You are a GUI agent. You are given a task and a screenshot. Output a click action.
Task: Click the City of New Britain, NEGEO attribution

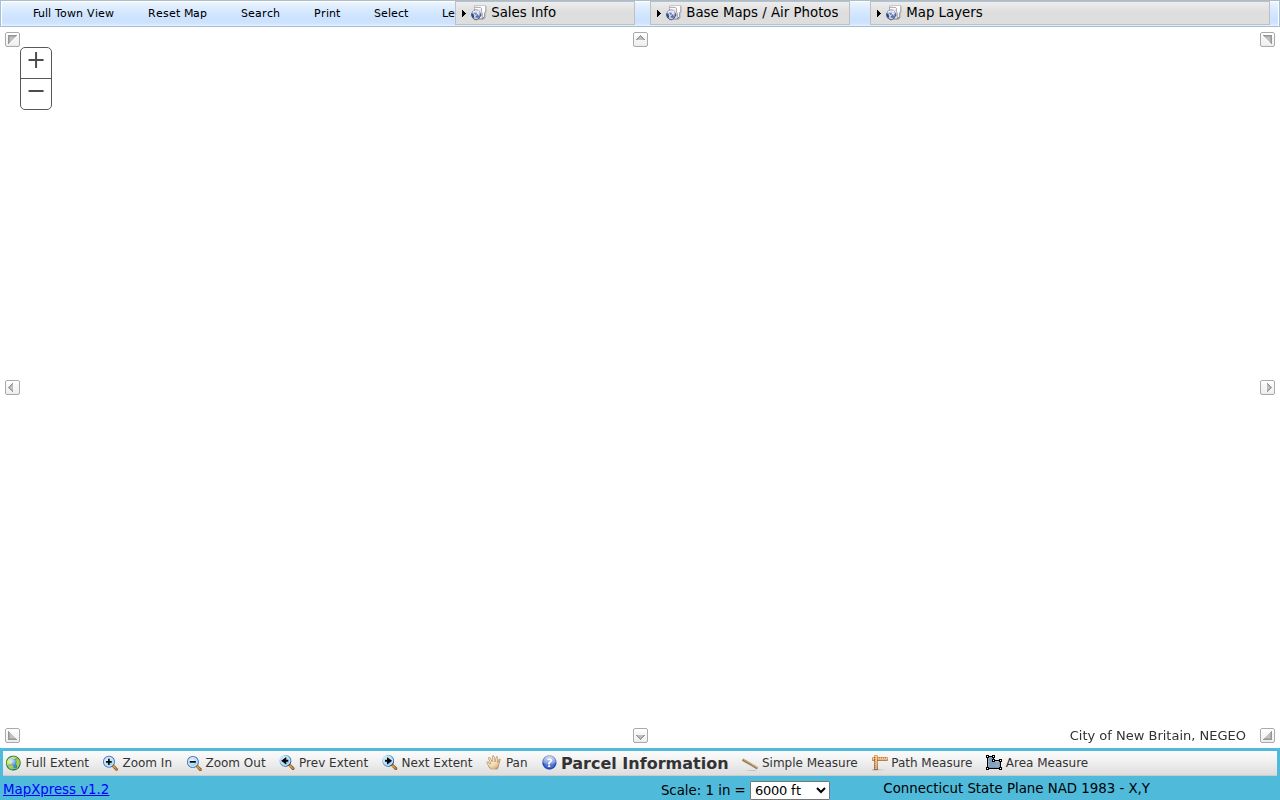point(1157,735)
